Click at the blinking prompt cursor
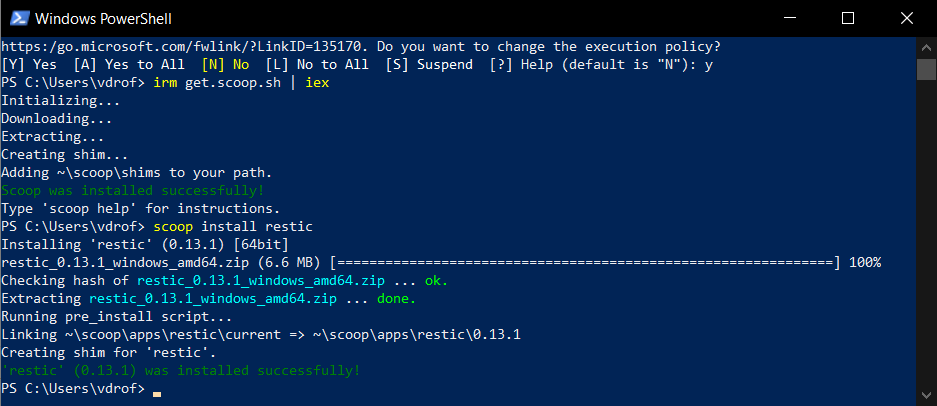This screenshot has width=937, height=406. pyautogui.click(x=157, y=393)
